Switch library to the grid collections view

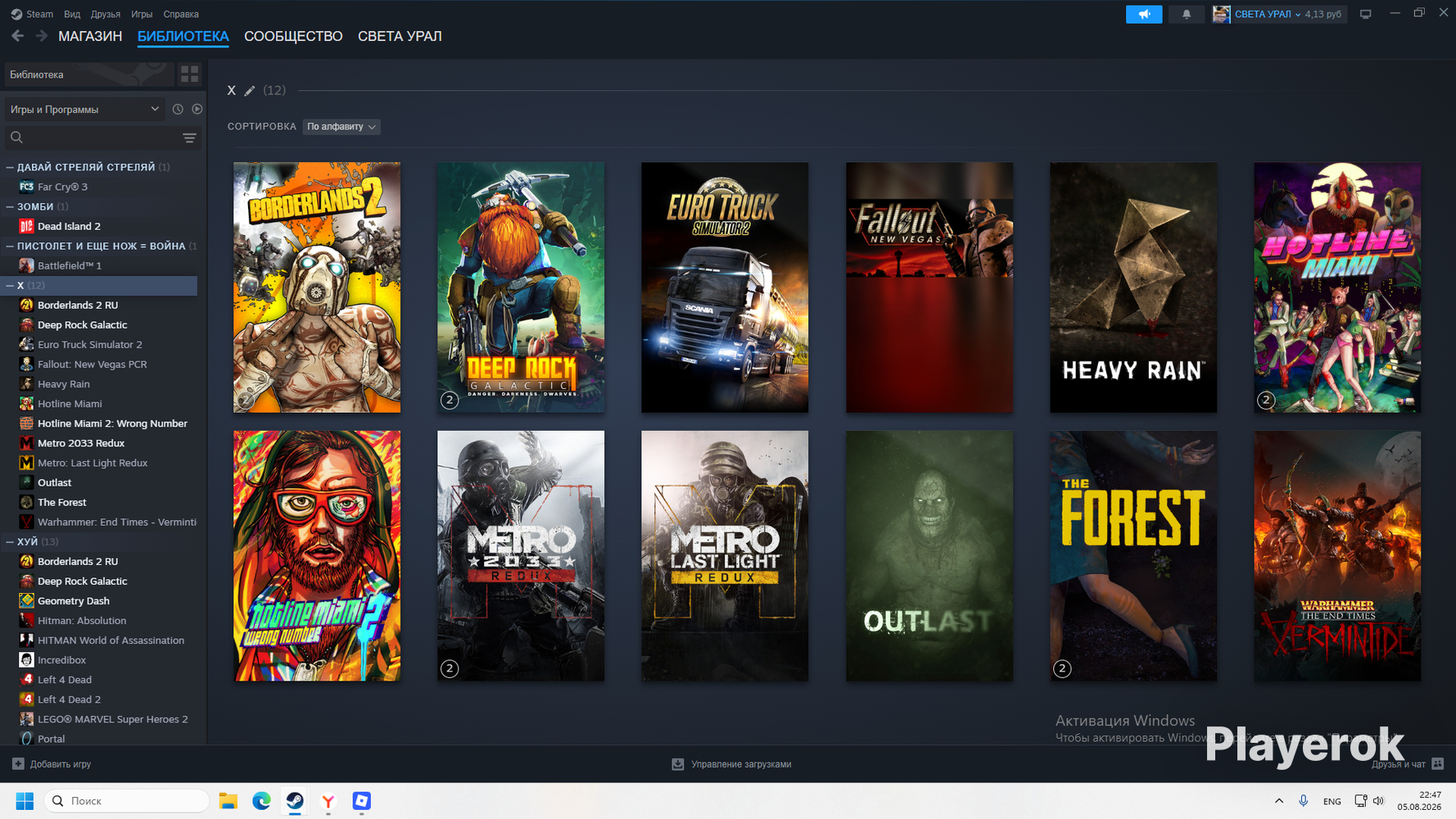[189, 75]
